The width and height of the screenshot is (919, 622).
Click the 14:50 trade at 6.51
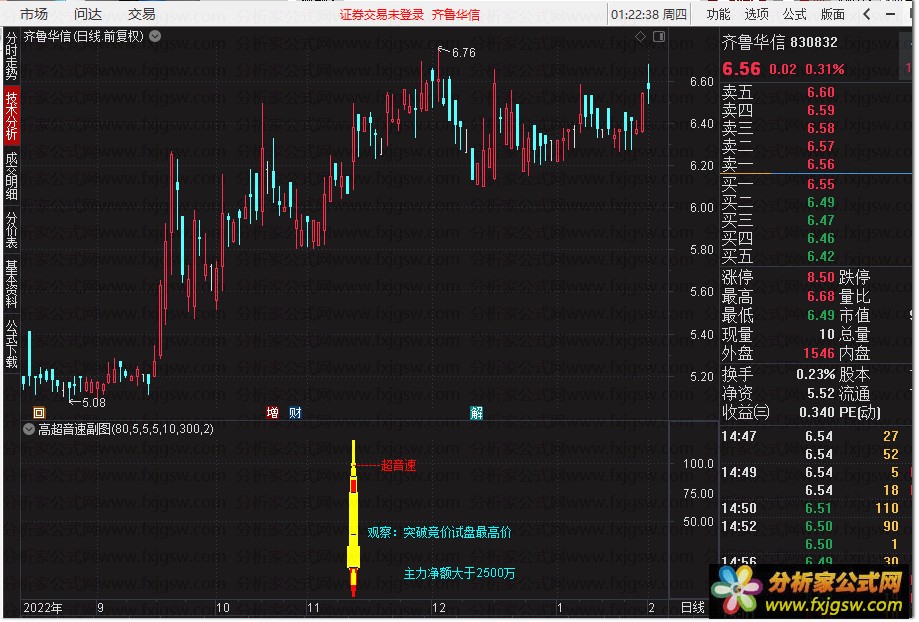(818, 508)
